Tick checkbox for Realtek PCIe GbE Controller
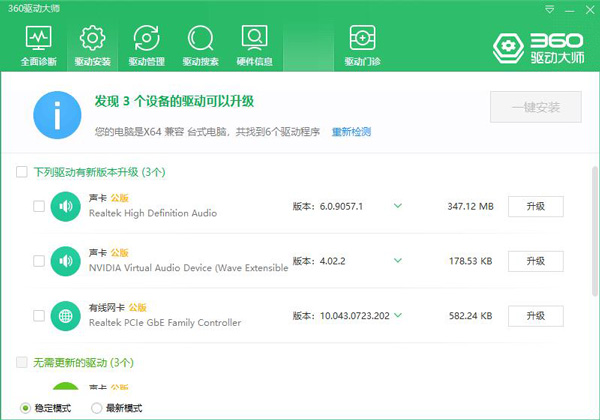The height and width of the screenshot is (420, 600). click(39, 316)
